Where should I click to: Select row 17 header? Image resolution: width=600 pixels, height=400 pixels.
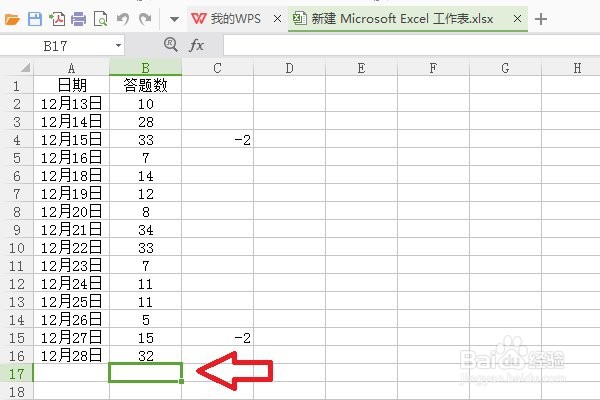pyautogui.click(x=16, y=373)
